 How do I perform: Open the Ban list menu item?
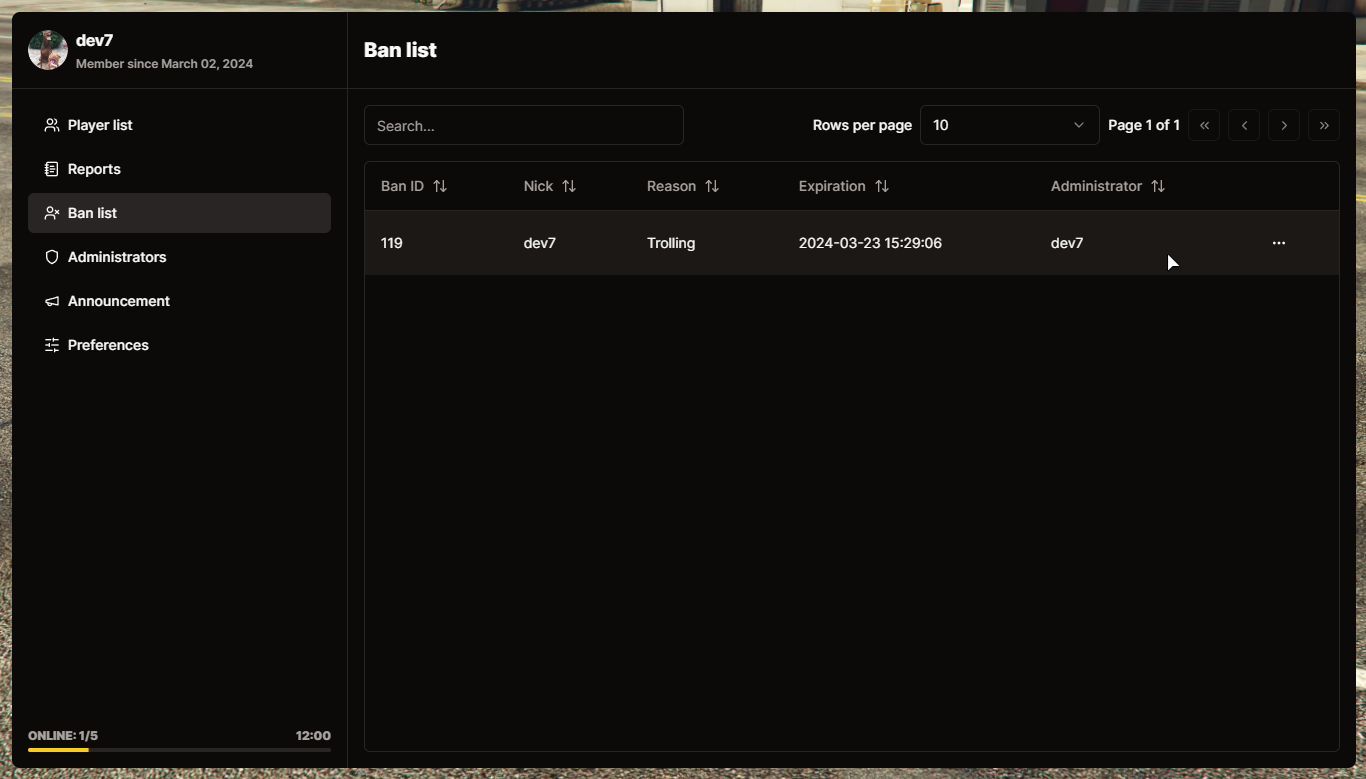click(179, 213)
